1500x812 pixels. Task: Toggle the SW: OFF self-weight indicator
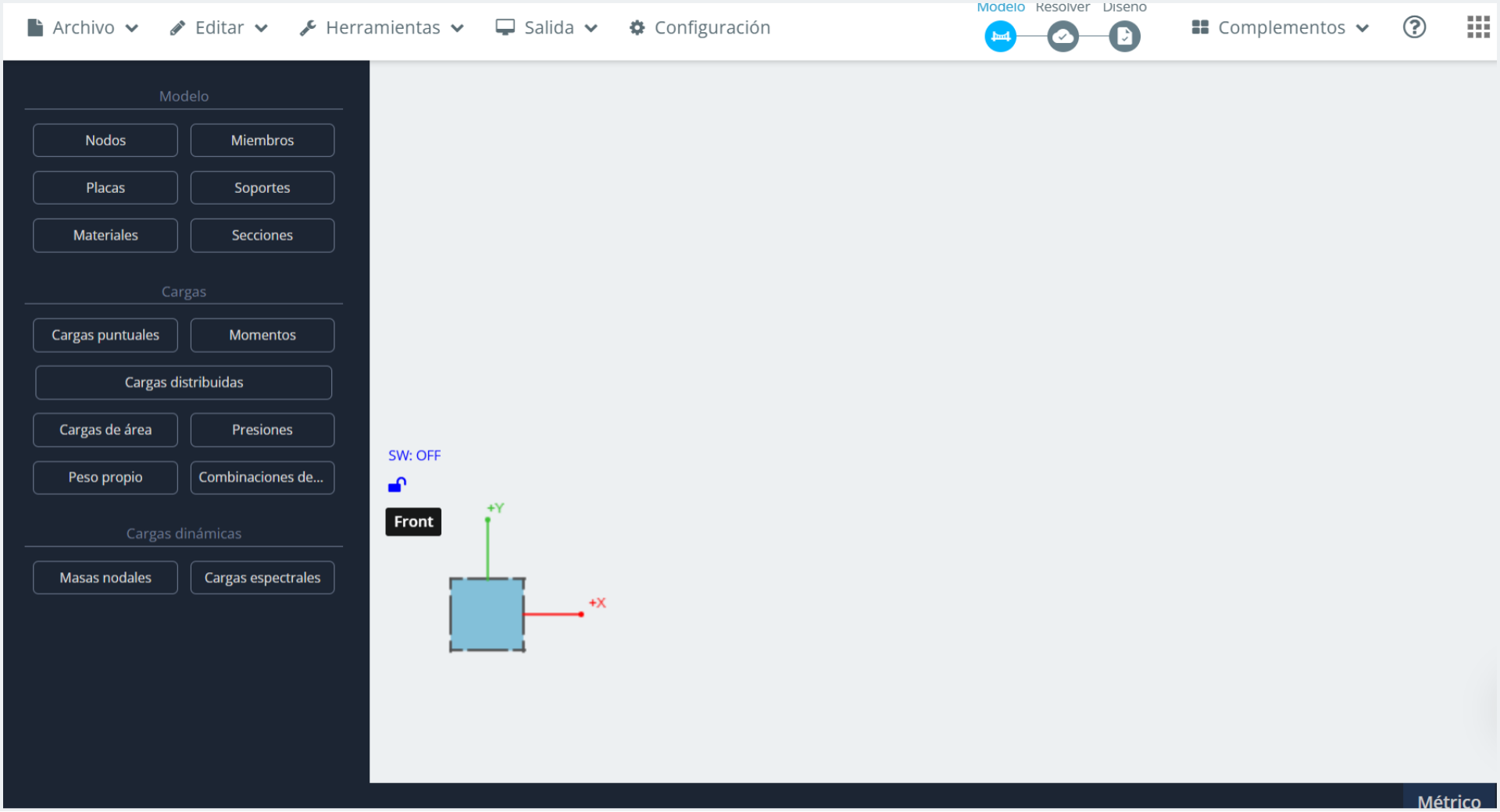click(x=414, y=456)
